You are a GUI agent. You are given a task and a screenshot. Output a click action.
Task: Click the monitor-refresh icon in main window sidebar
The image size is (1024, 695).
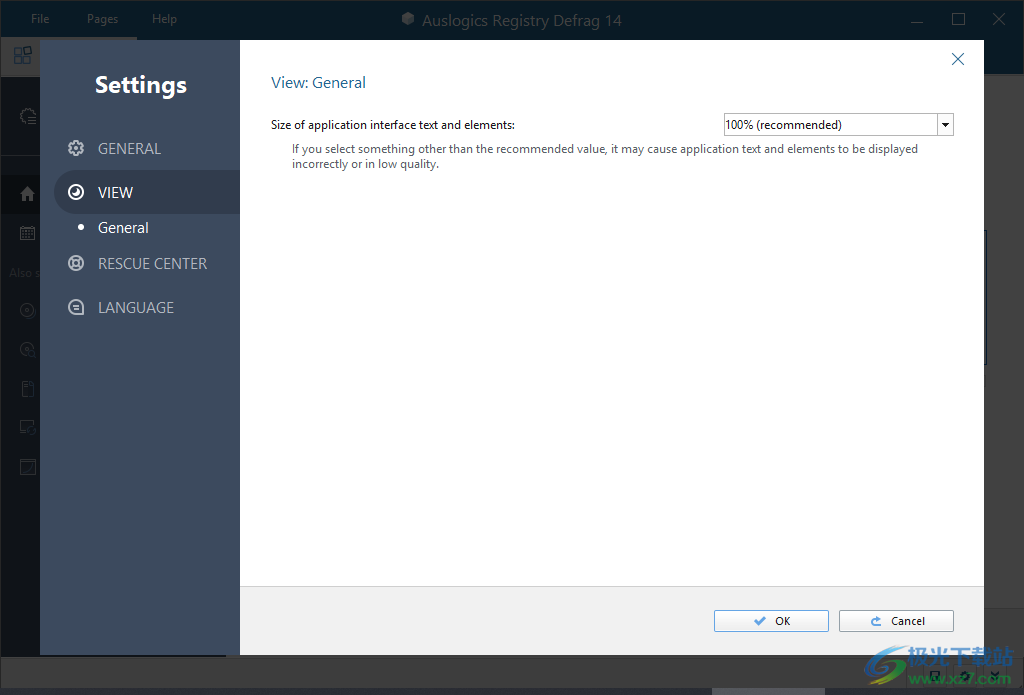[x=27, y=427]
